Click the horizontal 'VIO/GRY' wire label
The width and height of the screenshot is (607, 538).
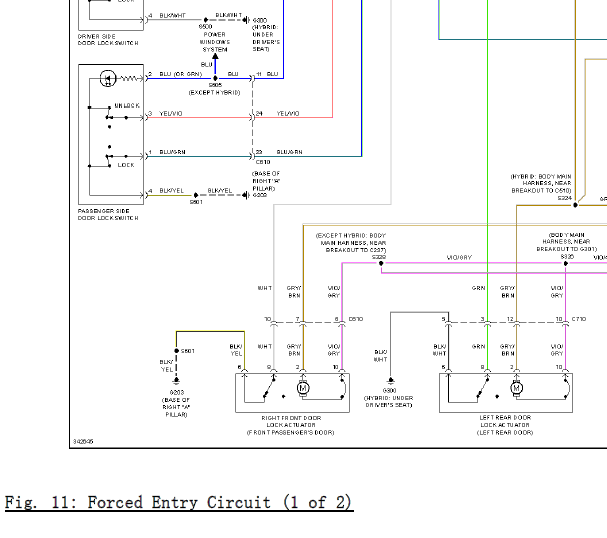click(x=459, y=257)
